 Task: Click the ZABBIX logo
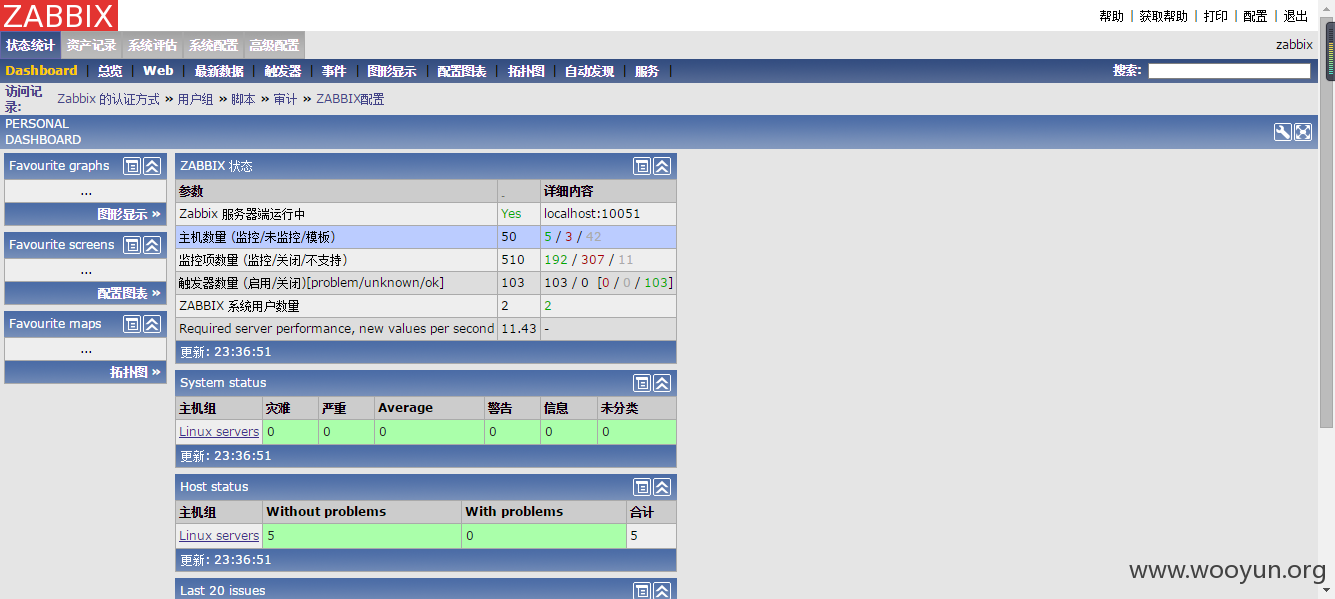pos(59,15)
